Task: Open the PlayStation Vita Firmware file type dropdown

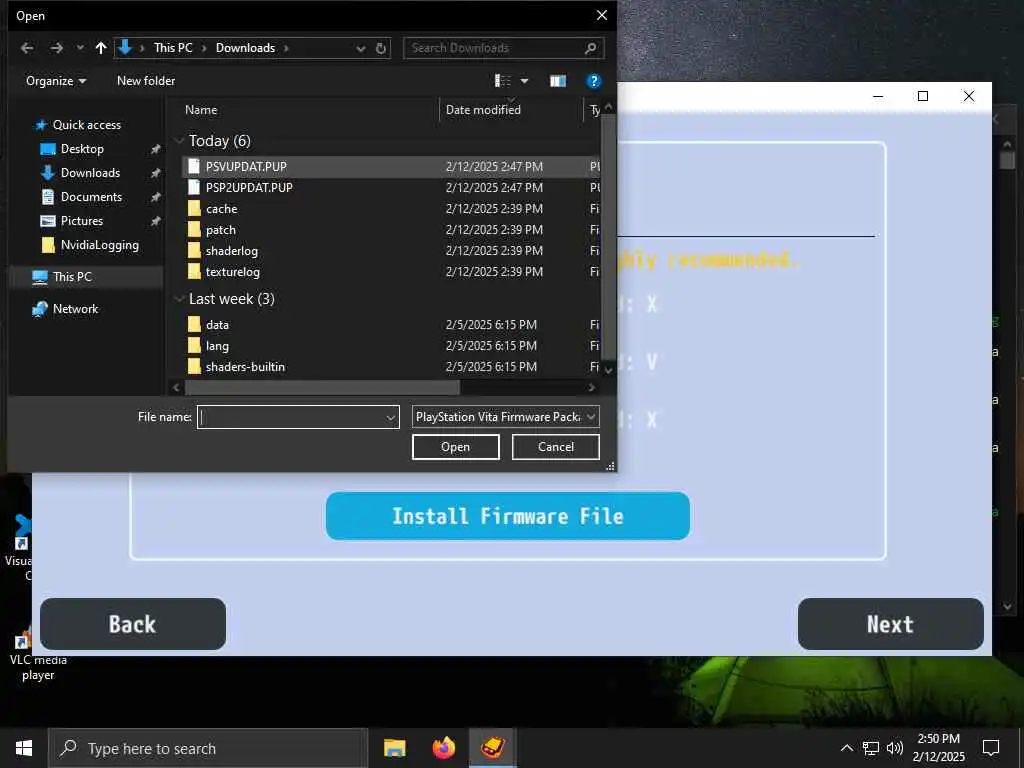Action: click(505, 417)
